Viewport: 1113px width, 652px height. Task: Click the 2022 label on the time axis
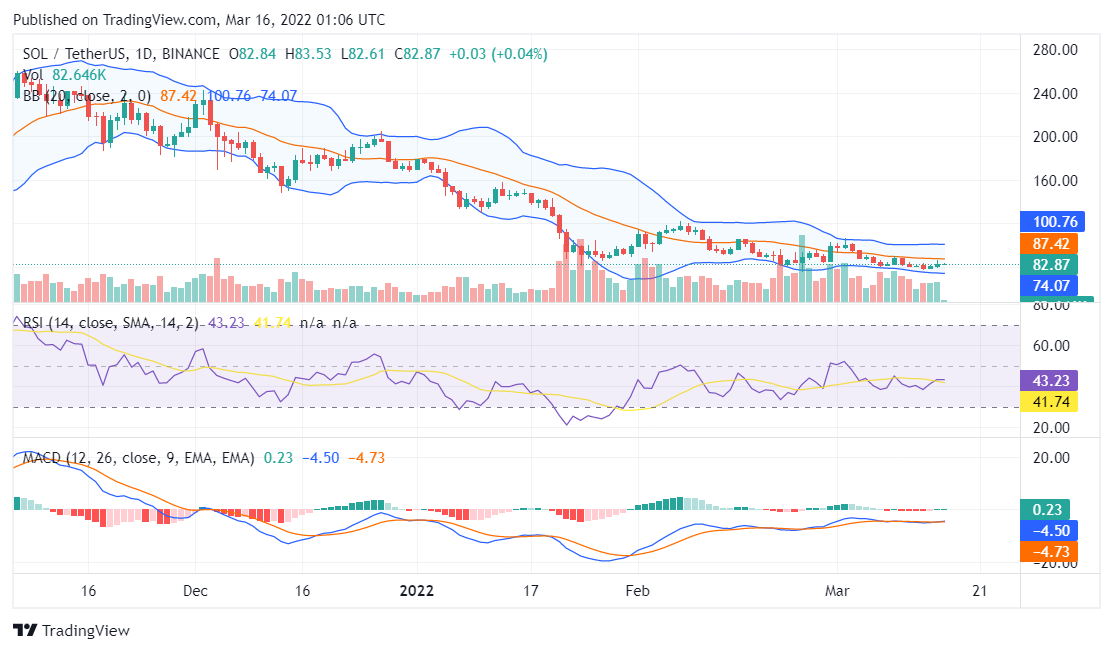[x=417, y=590]
